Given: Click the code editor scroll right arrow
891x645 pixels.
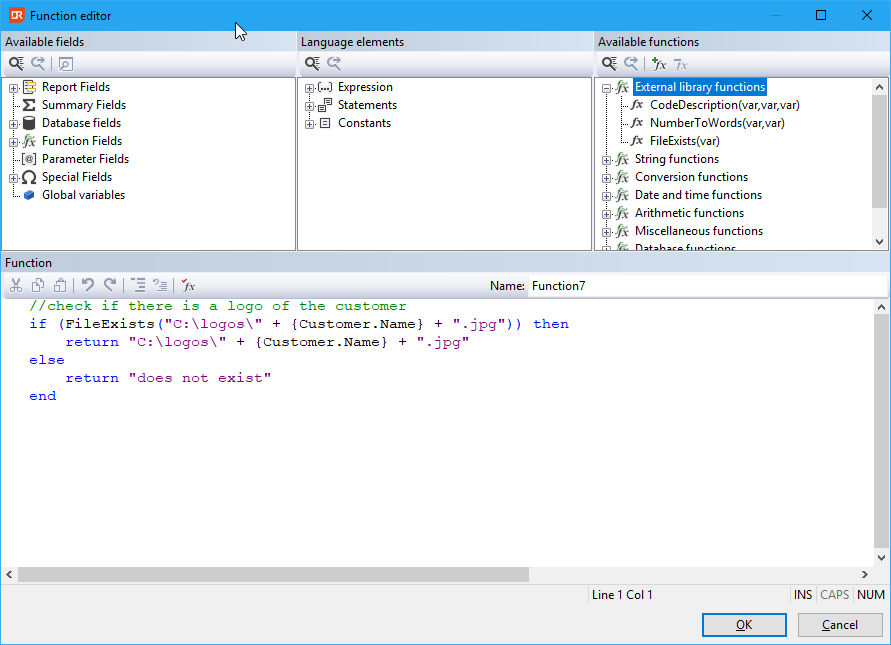Looking at the screenshot, I should 864,575.
